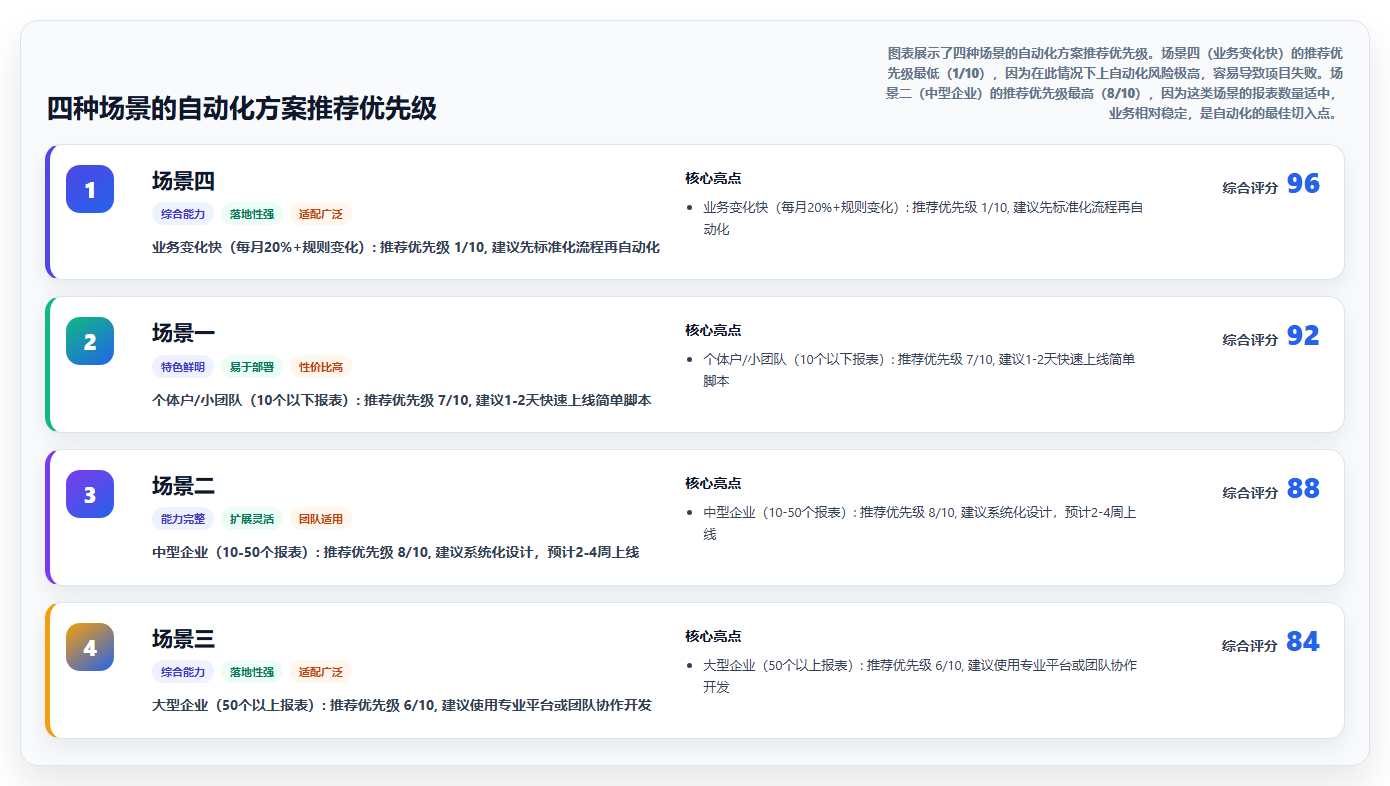The image size is (1390, 786).
Task: Click the 适配广泛 tag in the 场景三 card
Action: 321,672
